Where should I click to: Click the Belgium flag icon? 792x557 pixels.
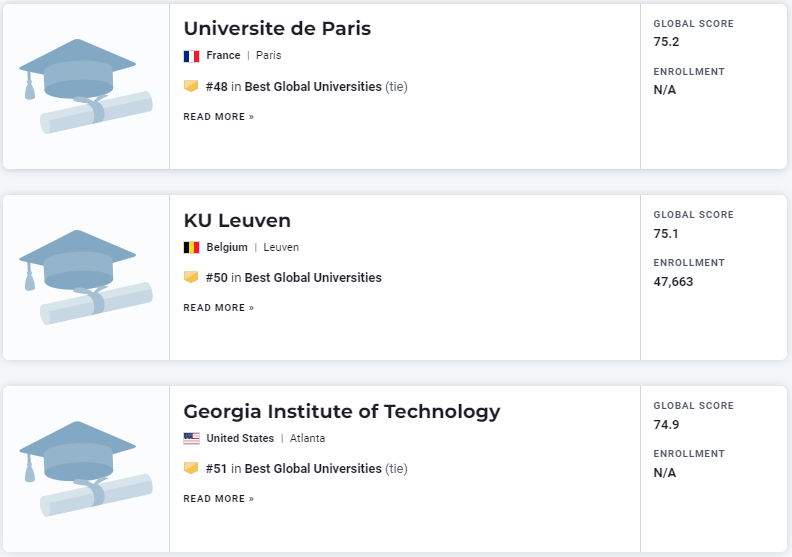(x=191, y=247)
